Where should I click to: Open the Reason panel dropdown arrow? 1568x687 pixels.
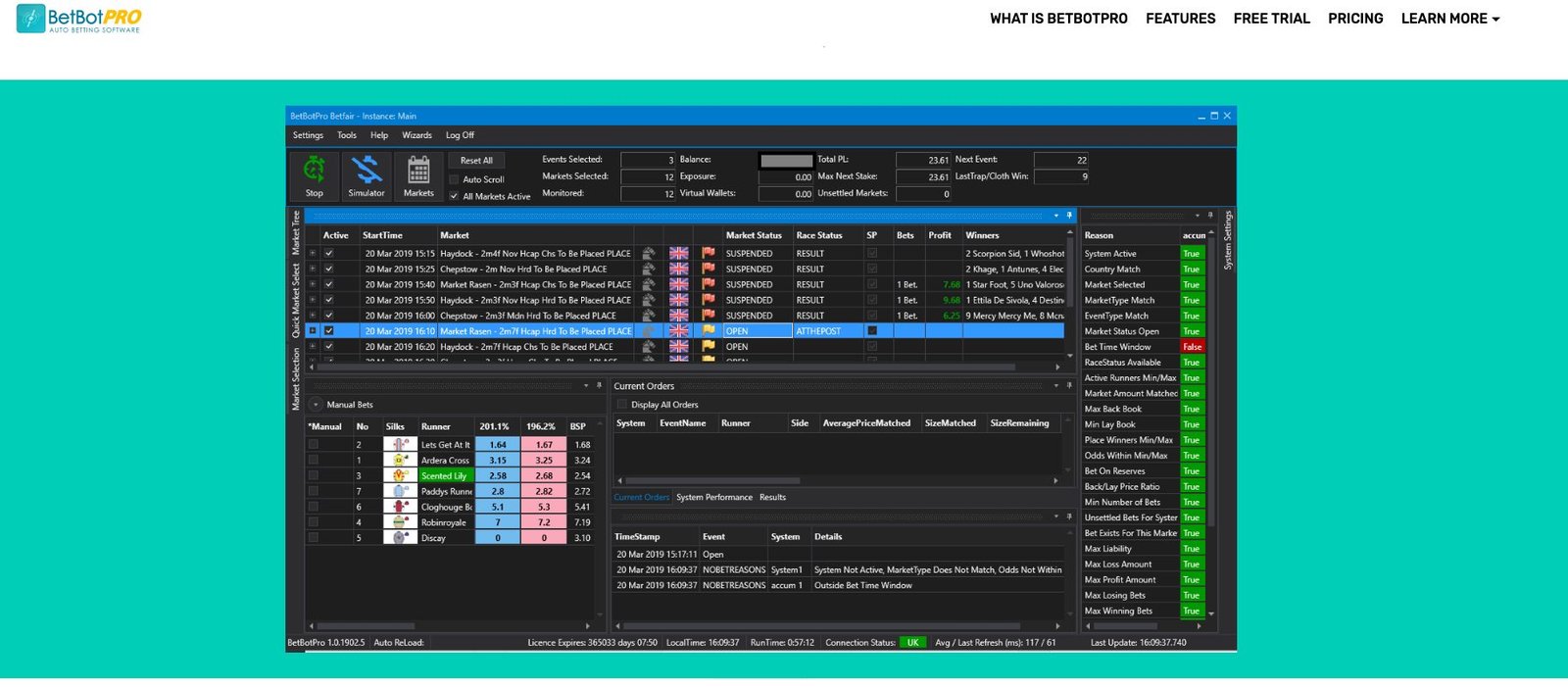coord(1198,215)
